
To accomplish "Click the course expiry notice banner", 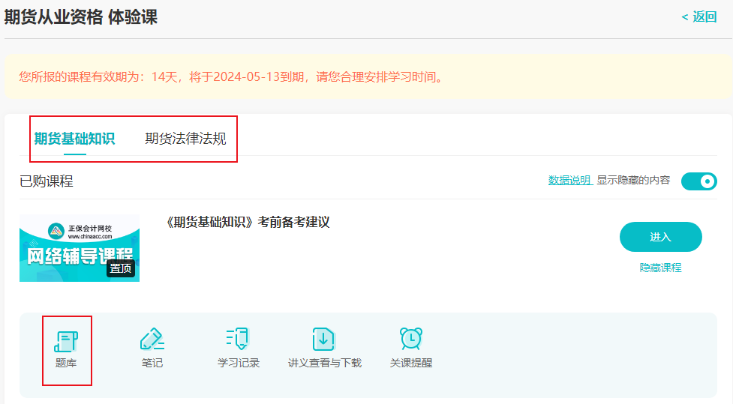I will [366, 77].
